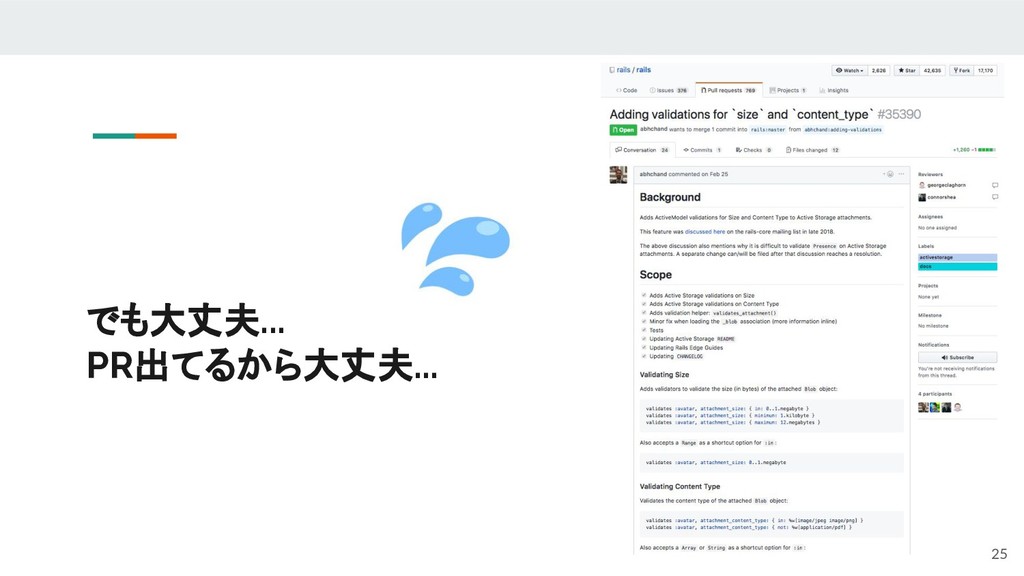Screen dimensions: 1024x576
Task: Star the rails repository
Action: click(906, 71)
